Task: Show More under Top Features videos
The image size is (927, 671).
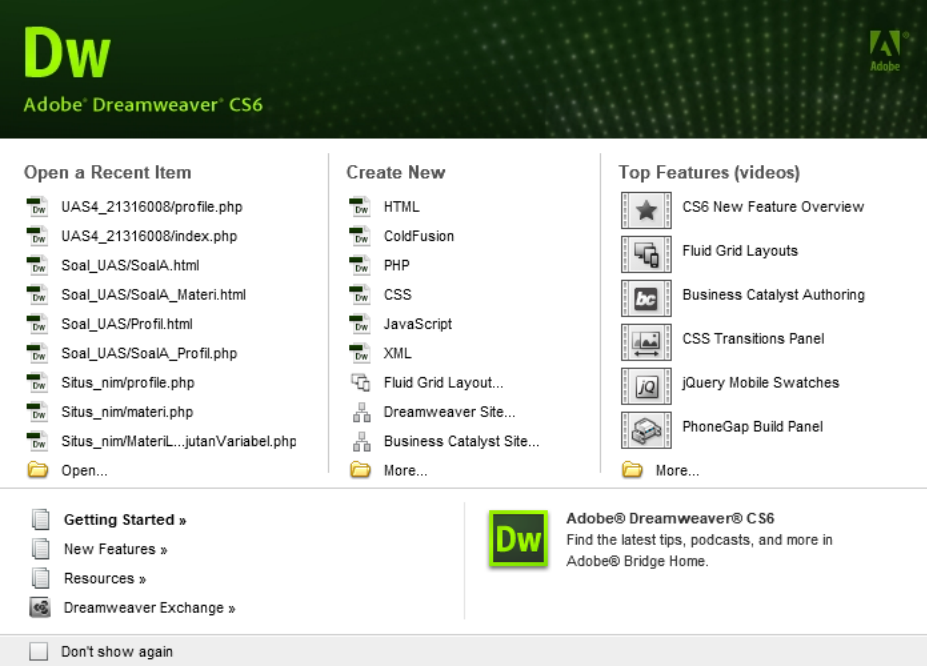Action: [677, 470]
